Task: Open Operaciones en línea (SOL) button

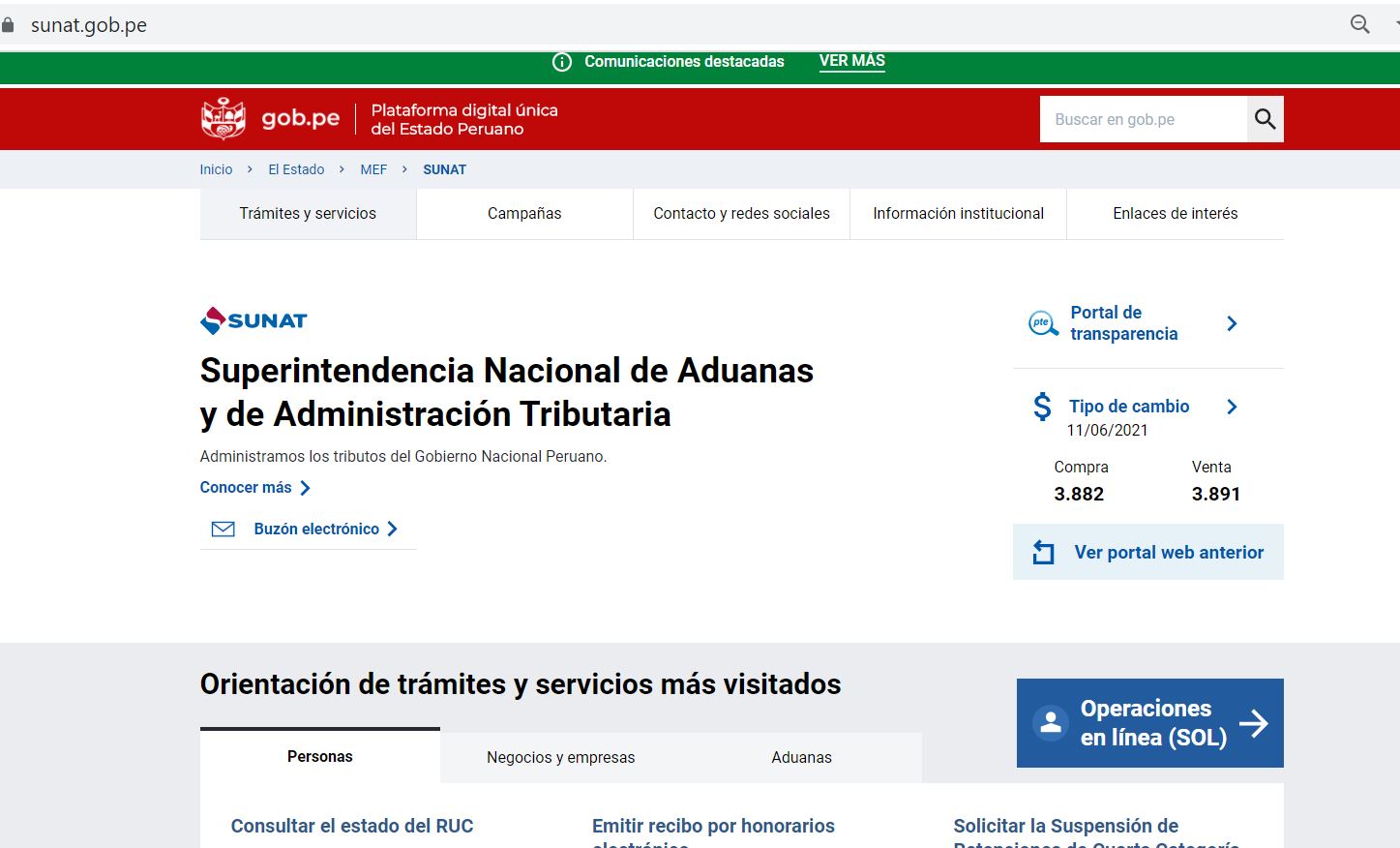Action: [x=1150, y=723]
